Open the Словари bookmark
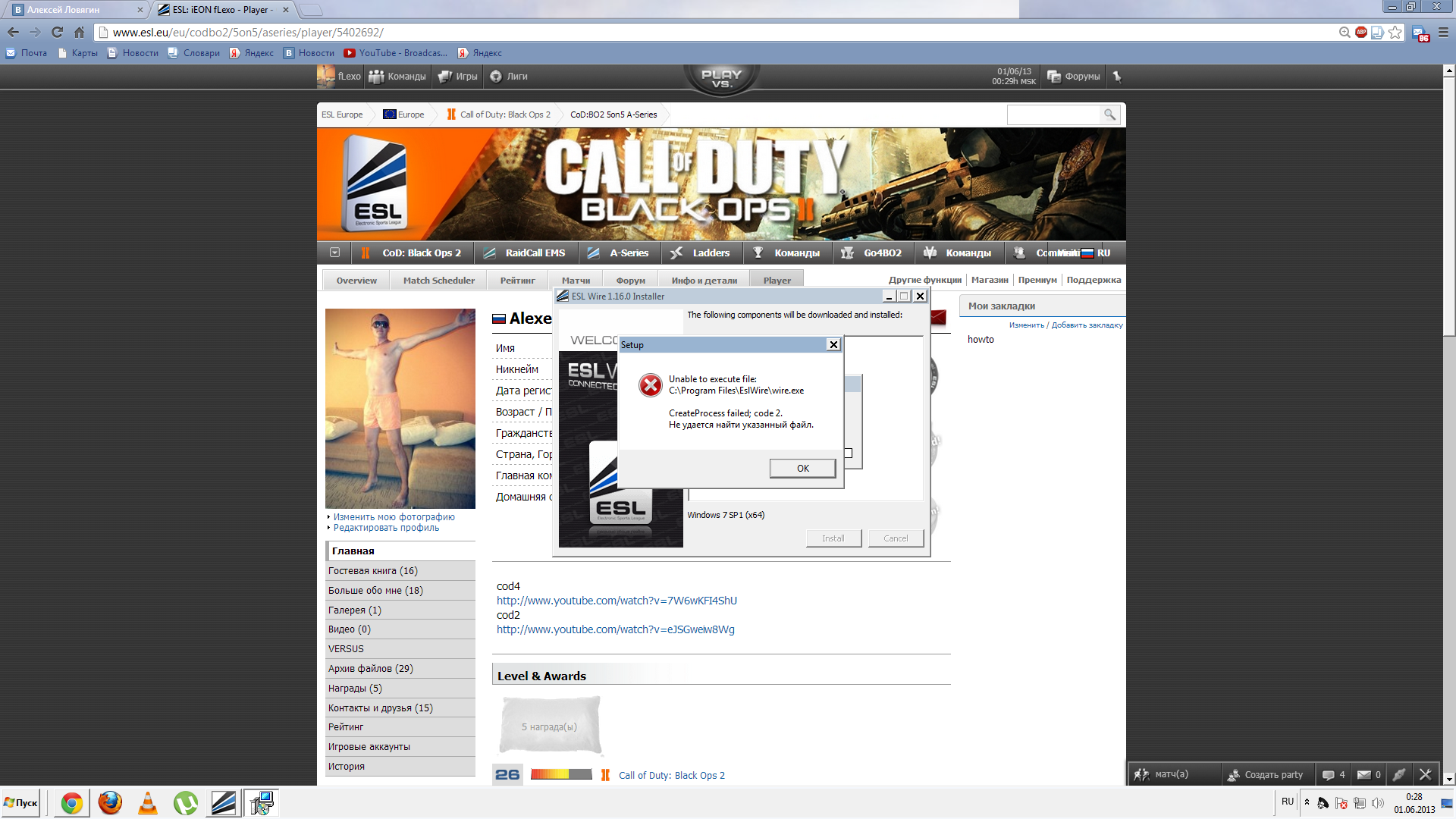Viewport: 1456px width, 819px height. 193,53
